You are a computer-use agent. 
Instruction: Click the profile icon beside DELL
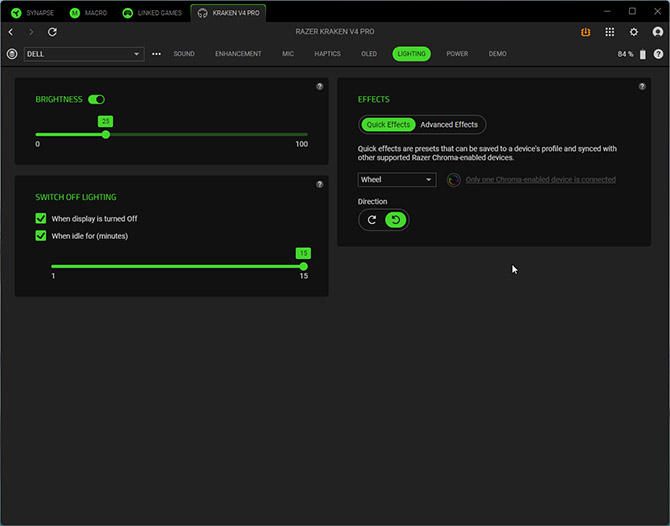12,54
